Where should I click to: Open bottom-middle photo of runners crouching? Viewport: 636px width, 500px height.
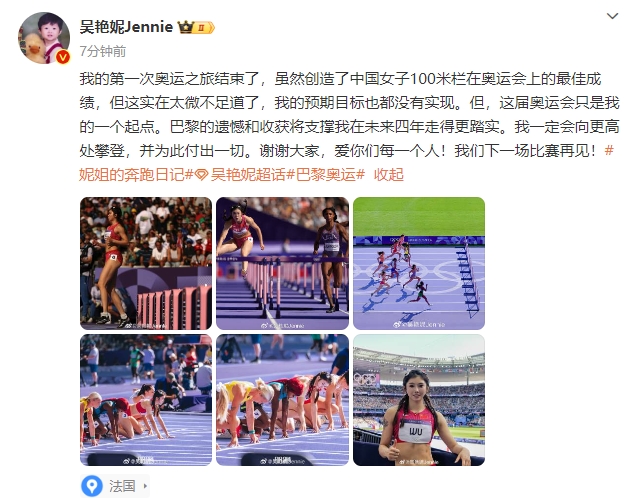[x=282, y=400]
